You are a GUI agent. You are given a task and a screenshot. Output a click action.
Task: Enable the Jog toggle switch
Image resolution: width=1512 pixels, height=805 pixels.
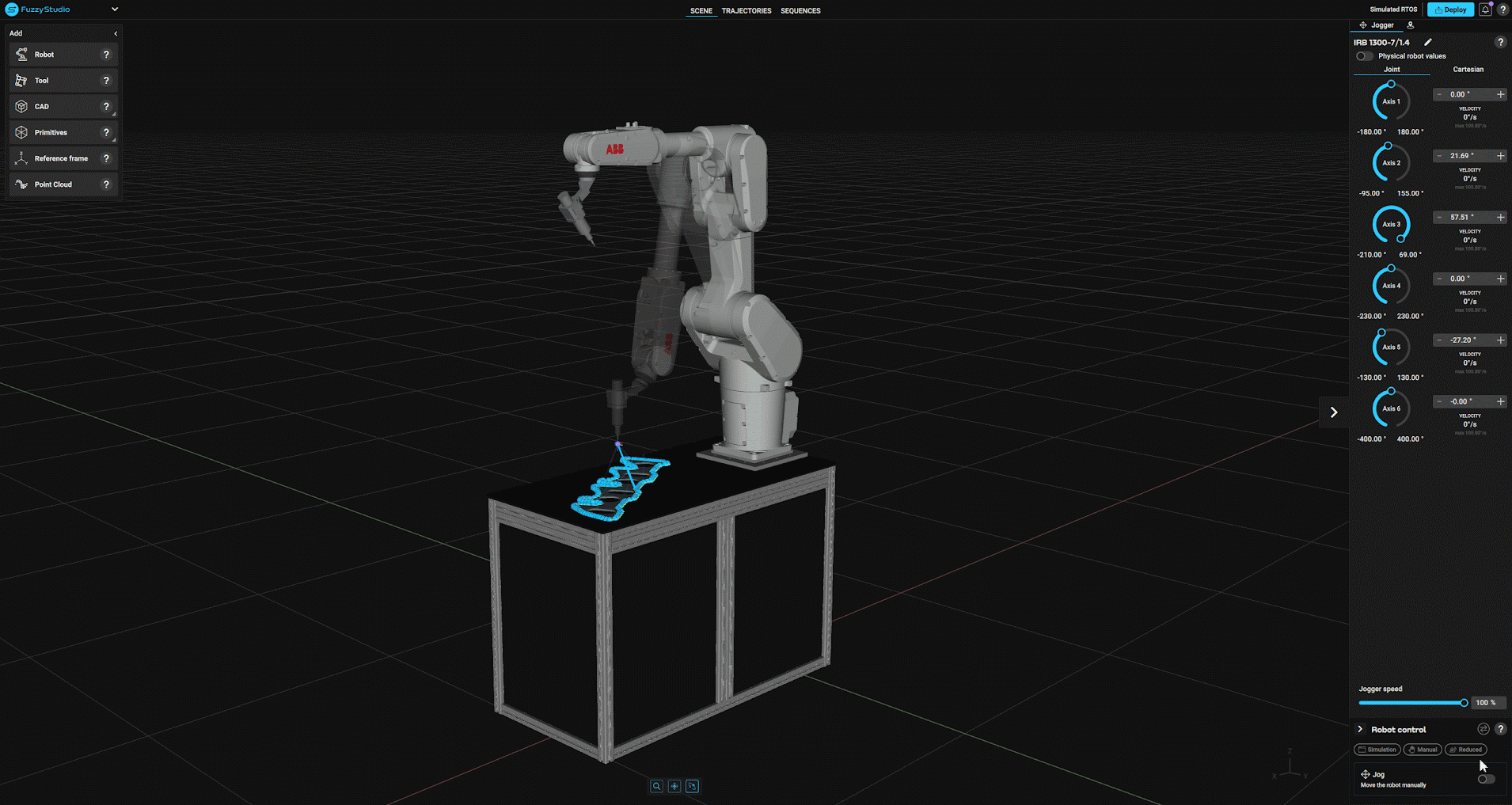click(1486, 779)
